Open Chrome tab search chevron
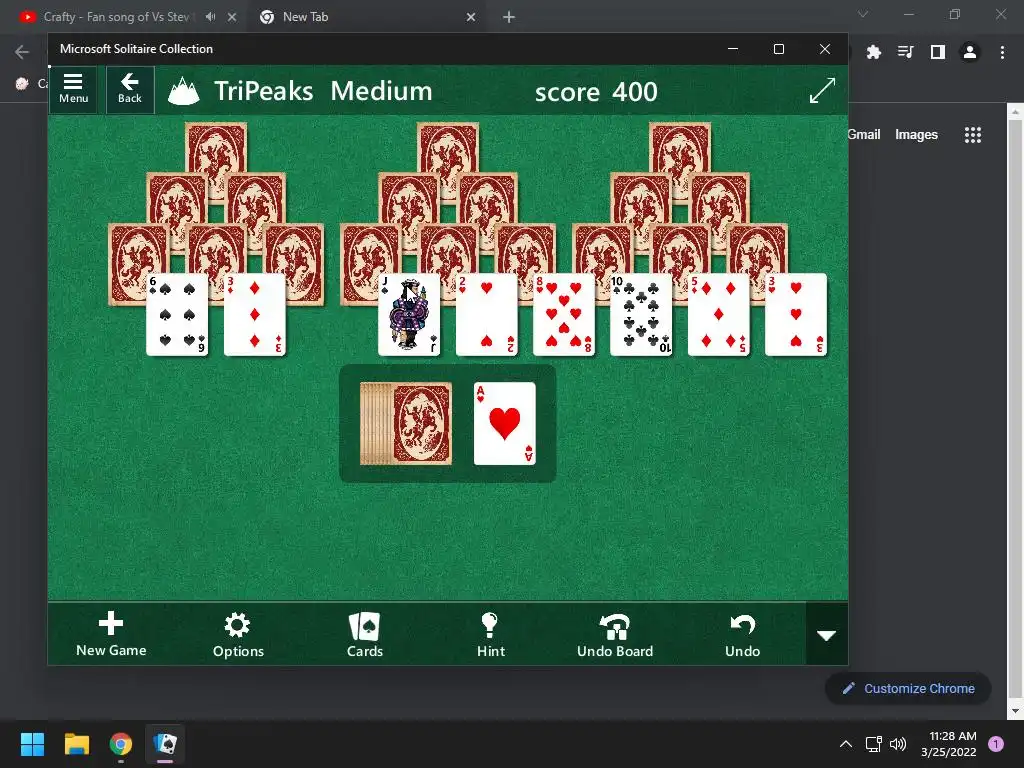This screenshot has height=768, width=1024. coord(863,14)
